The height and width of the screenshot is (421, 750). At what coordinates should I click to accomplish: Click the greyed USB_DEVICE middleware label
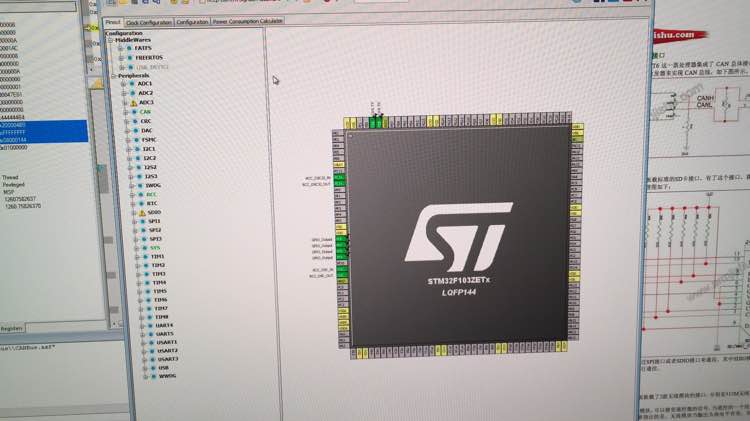(x=152, y=67)
